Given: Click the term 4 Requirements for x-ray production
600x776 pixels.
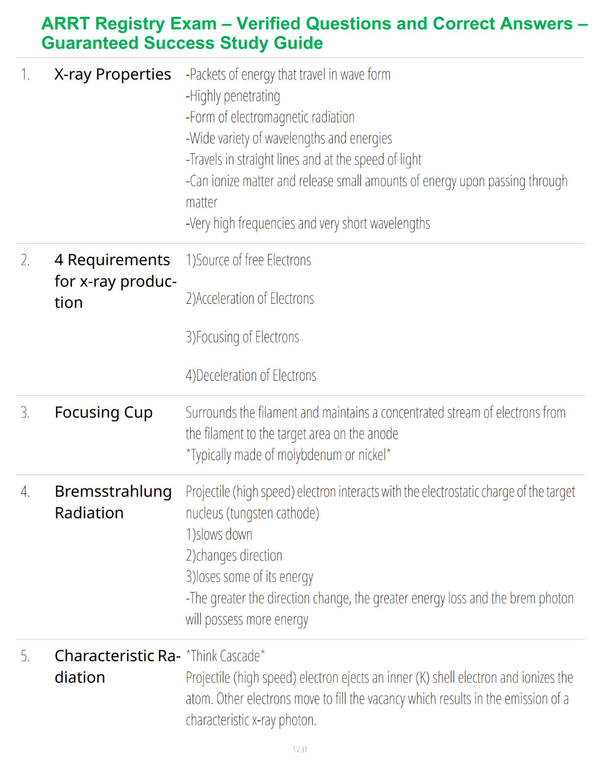Looking at the screenshot, I should pyautogui.click(x=115, y=281).
